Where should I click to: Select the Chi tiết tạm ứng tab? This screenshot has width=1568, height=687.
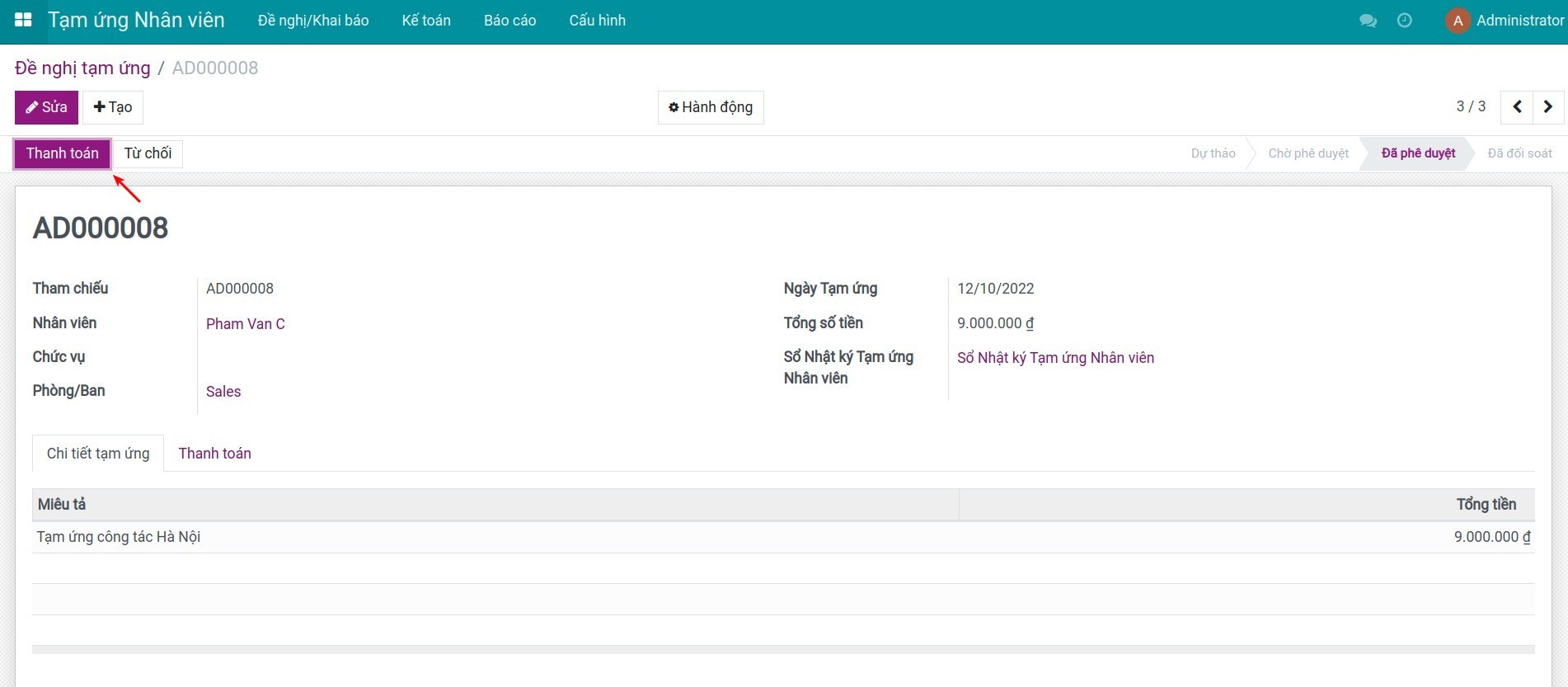click(98, 454)
